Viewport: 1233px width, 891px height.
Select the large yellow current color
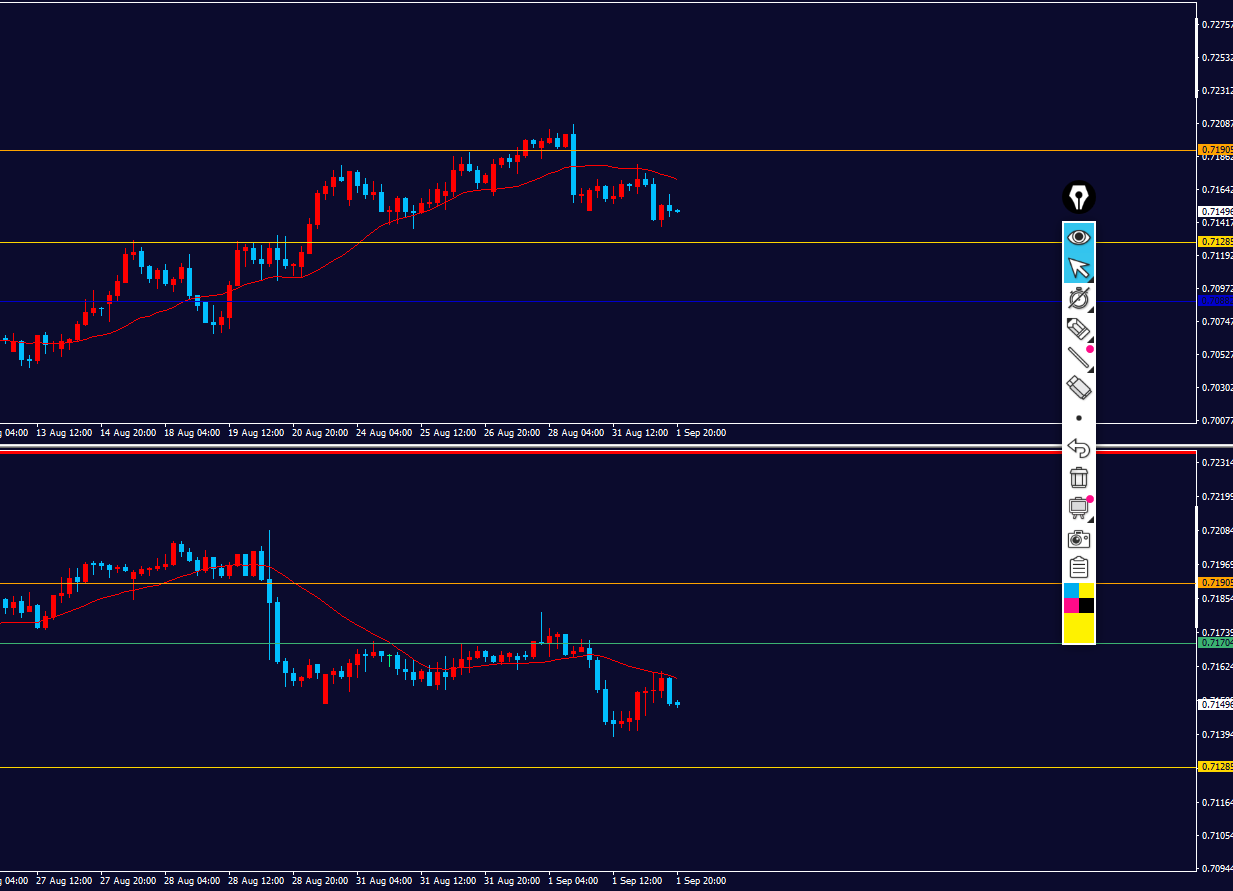tap(1078, 628)
